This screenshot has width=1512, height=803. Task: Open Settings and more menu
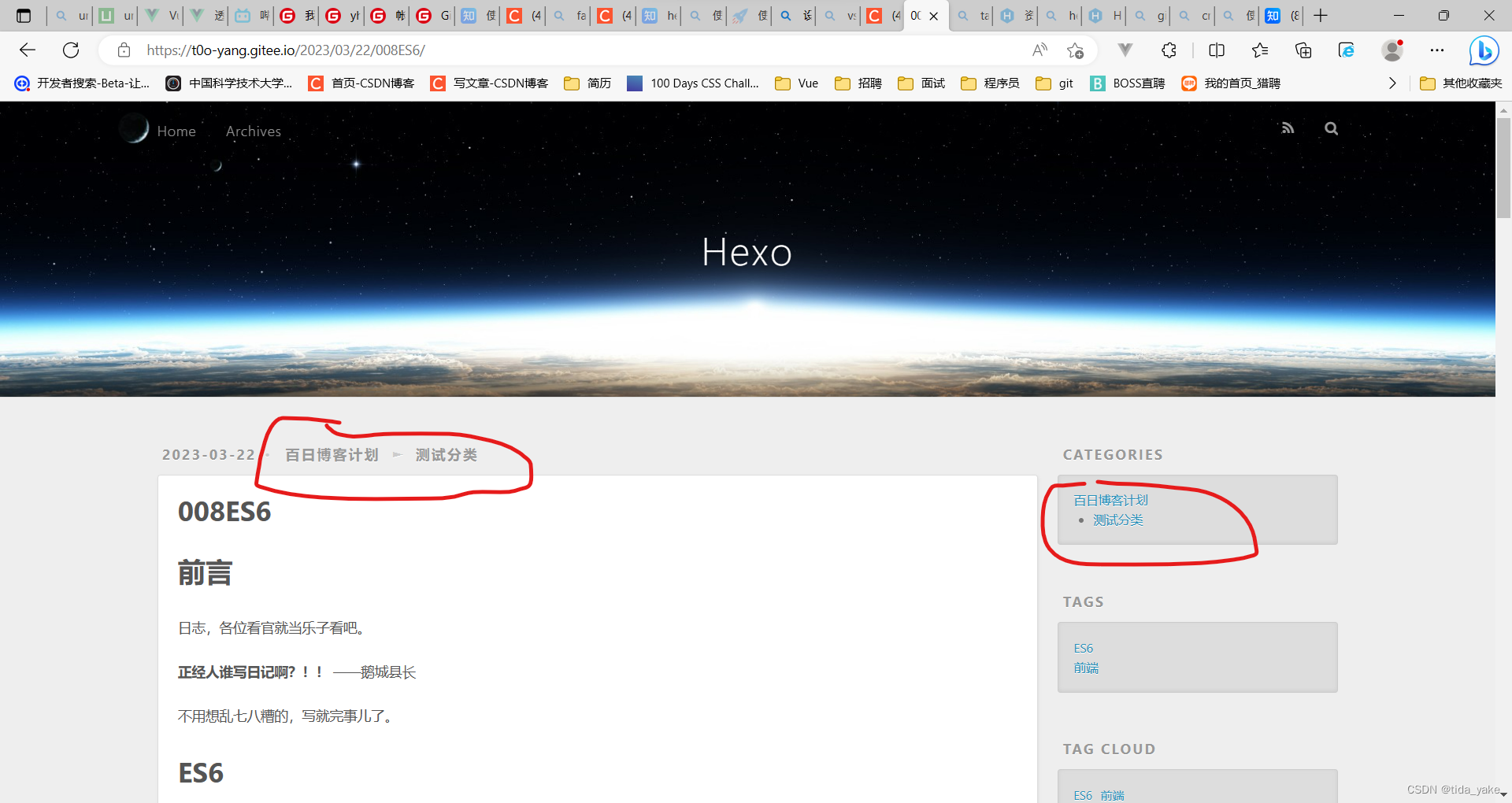[1437, 50]
